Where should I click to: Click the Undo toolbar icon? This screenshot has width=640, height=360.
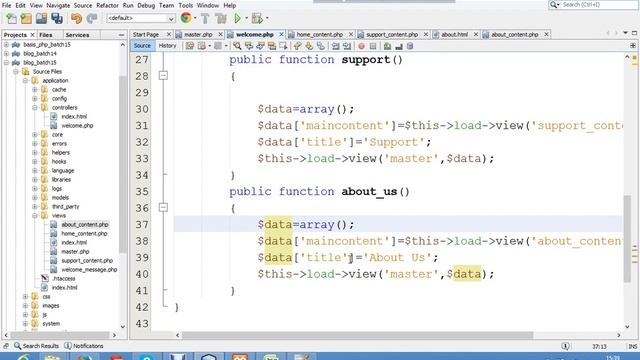point(76,18)
